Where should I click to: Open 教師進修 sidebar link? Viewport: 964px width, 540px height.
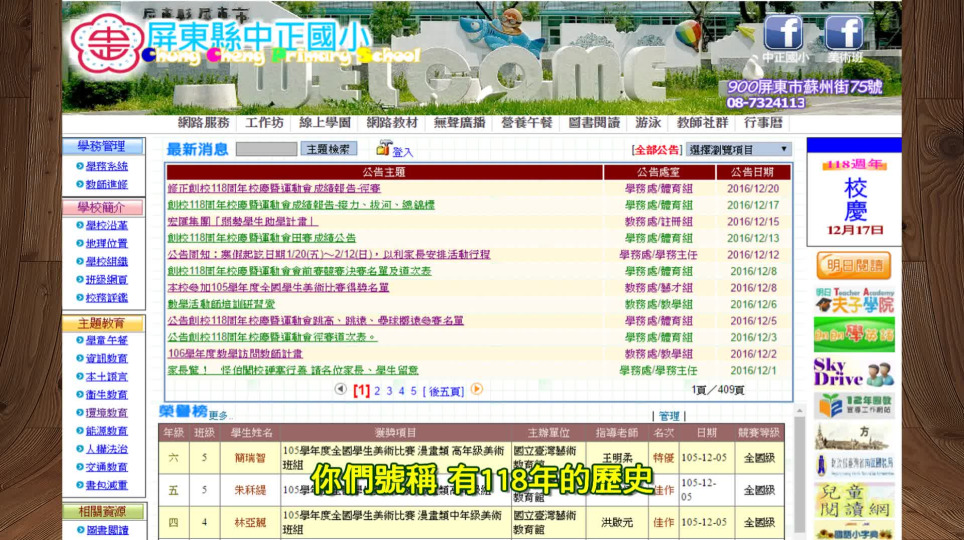(x=106, y=185)
